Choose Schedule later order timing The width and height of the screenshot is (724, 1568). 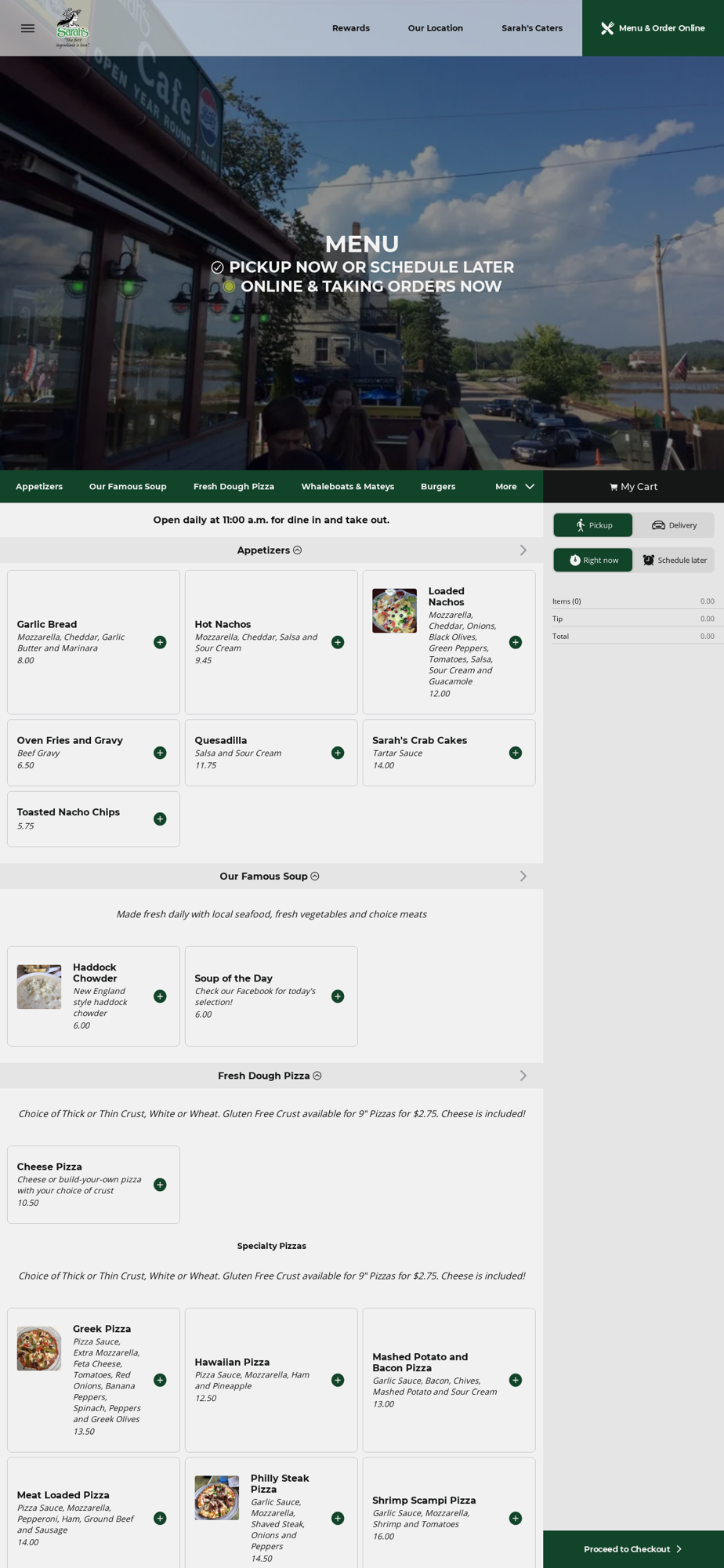point(674,560)
